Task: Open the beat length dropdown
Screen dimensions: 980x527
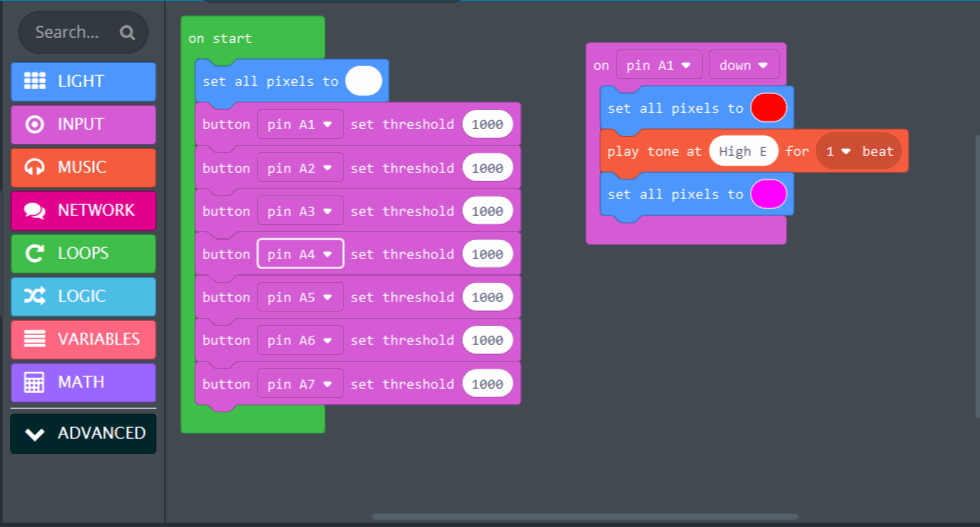Action: [x=837, y=151]
